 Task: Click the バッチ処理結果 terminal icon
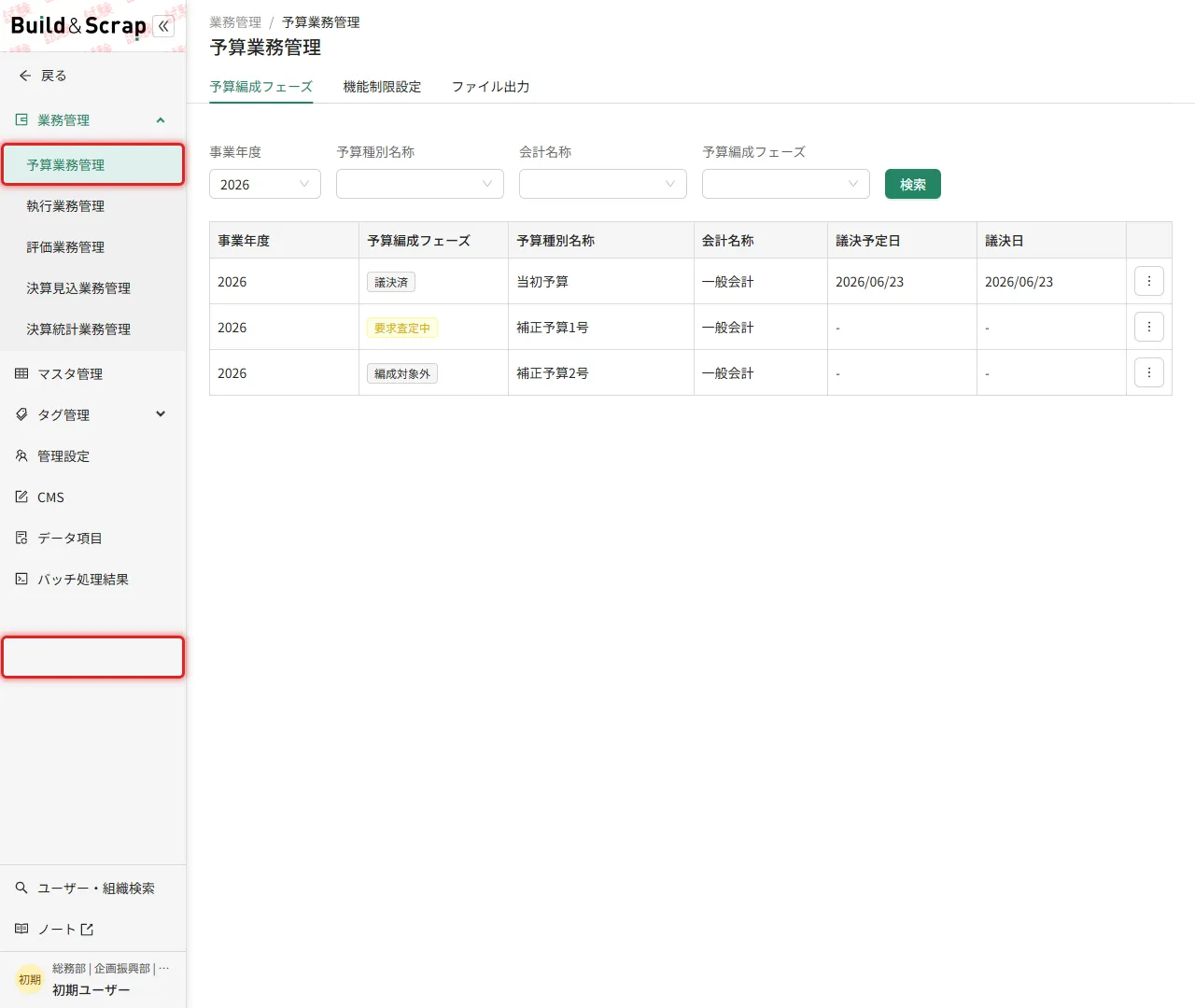point(21,579)
